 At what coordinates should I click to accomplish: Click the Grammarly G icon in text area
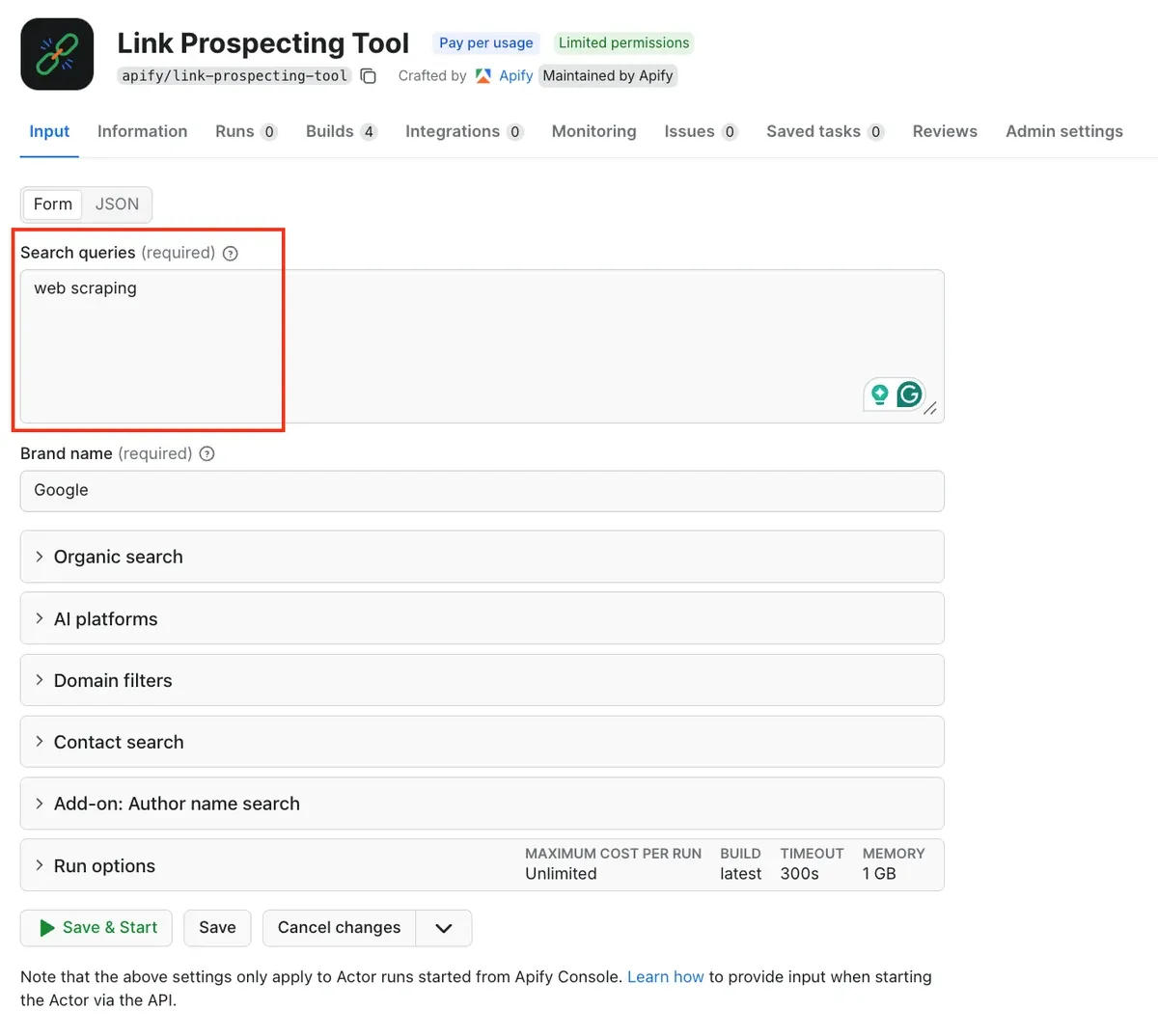[909, 394]
